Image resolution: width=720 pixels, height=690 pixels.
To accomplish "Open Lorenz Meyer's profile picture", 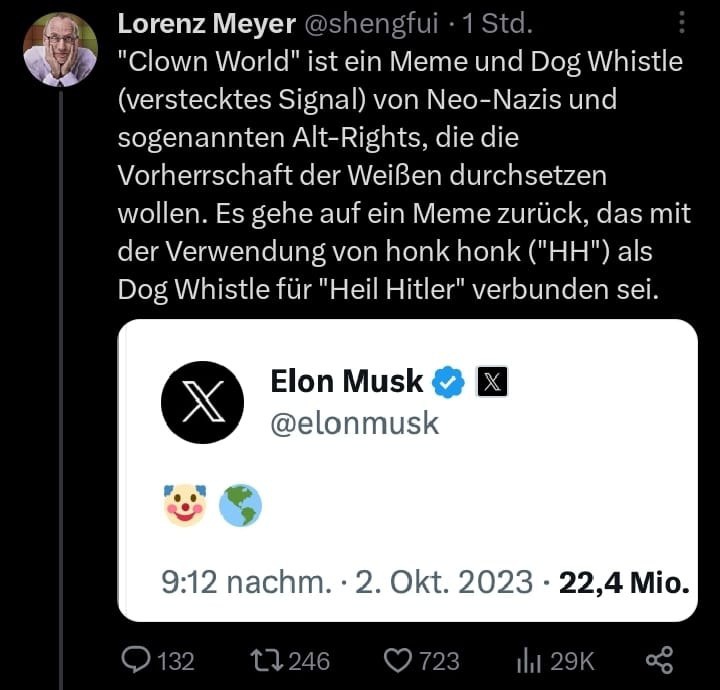I will pyautogui.click(x=60, y=49).
